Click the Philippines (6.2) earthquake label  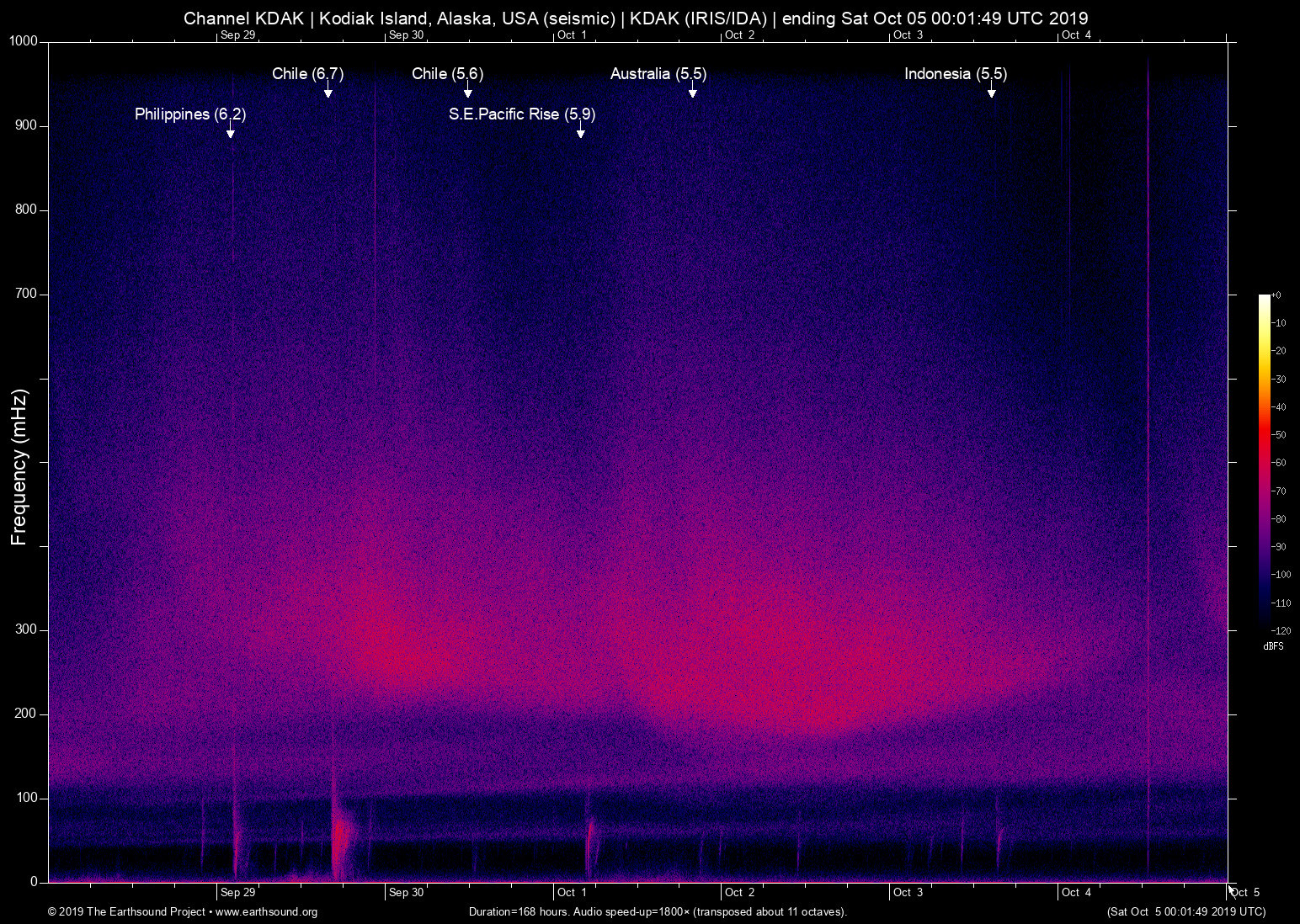pos(190,114)
